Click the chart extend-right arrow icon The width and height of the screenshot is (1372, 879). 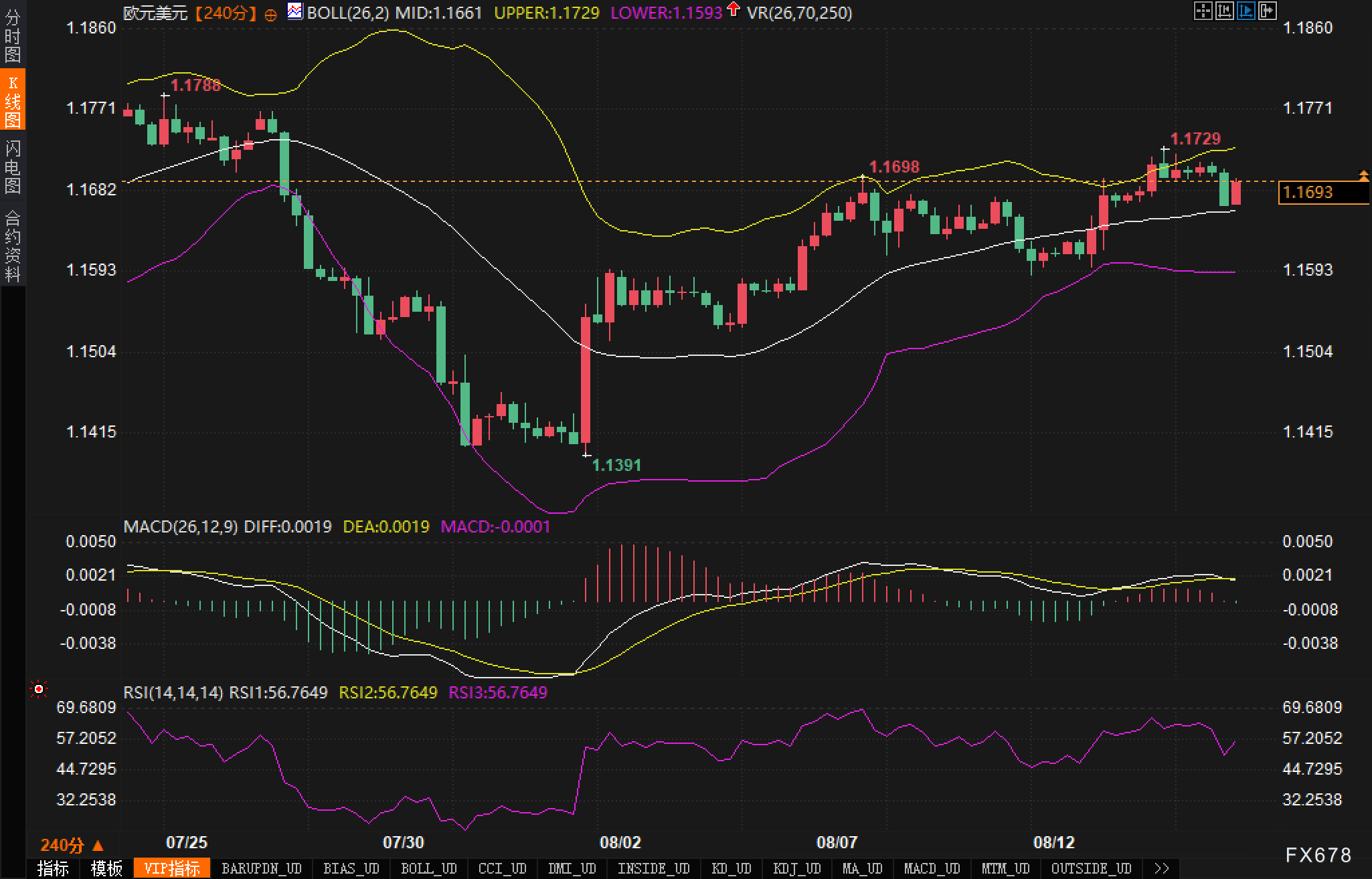pyautogui.click(x=1267, y=11)
